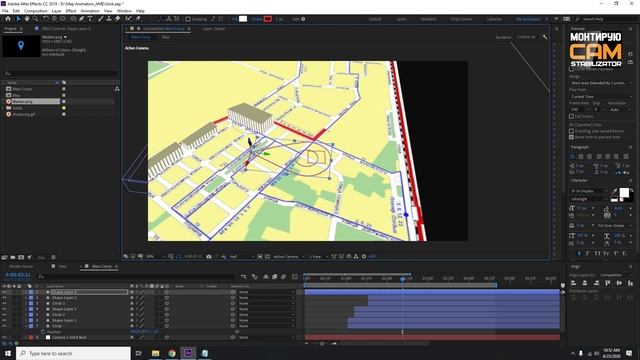Open the Effect menu
Image resolution: width=640 pixels, height=360 pixels.
[x=71, y=11]
